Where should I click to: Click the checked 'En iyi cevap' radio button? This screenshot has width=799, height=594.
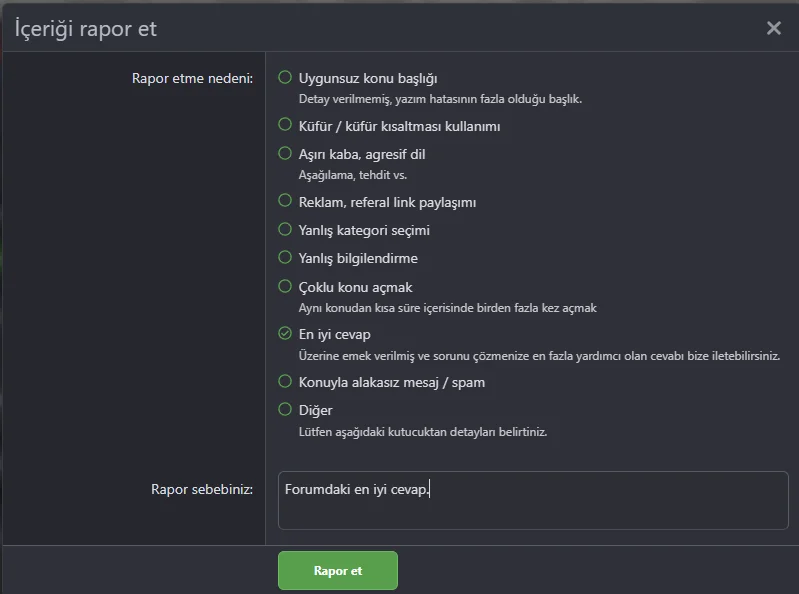tap(286, 334)
